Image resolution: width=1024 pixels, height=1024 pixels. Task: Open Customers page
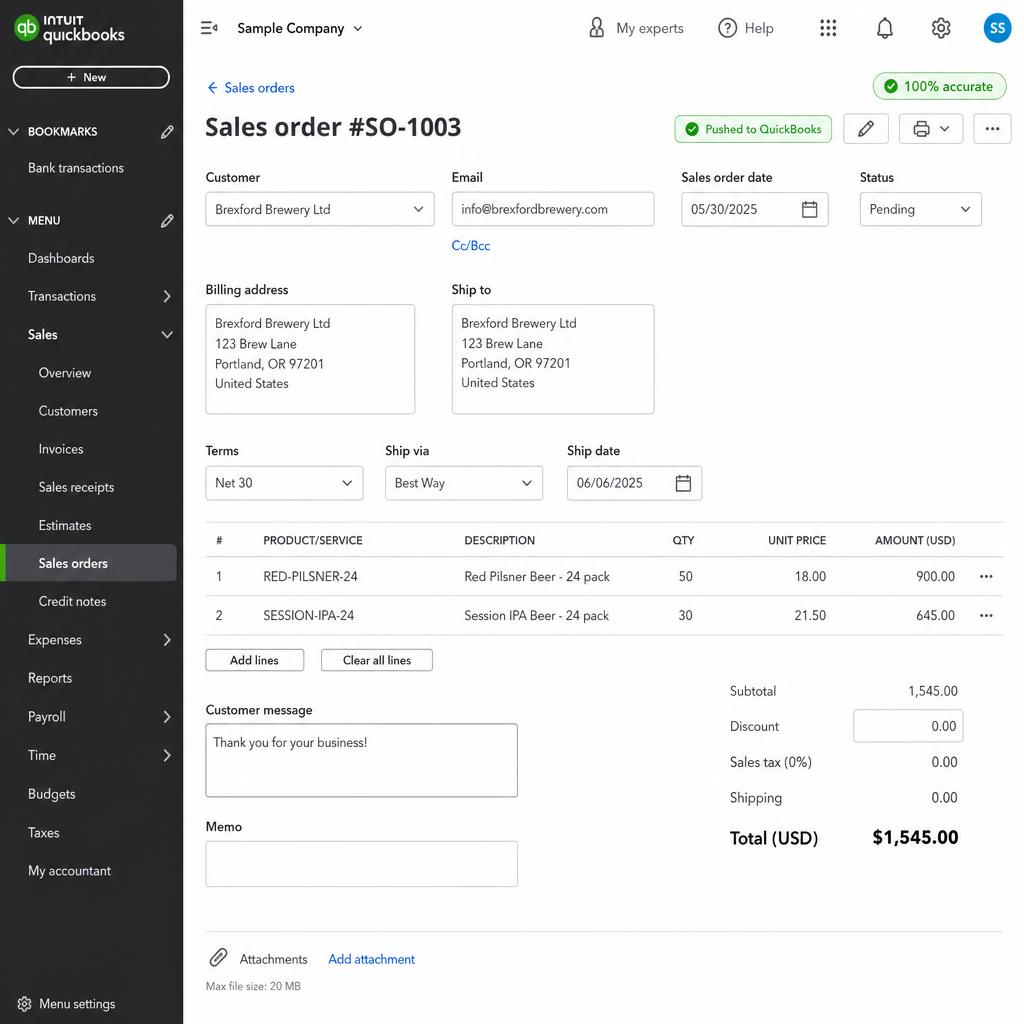(68, 411)
